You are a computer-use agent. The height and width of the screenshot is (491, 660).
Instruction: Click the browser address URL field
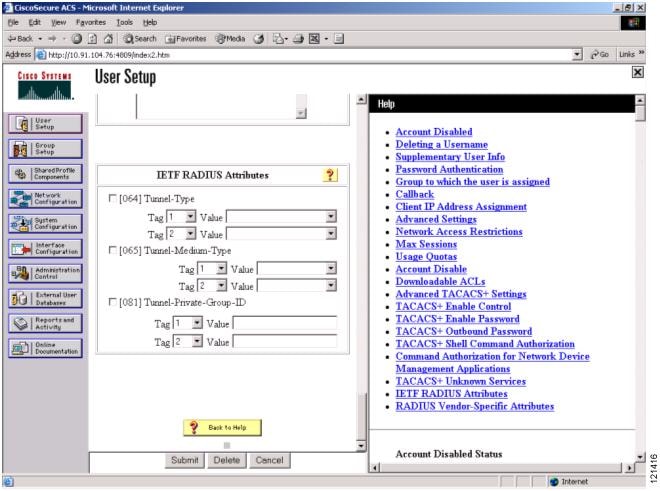coord(304,55)
